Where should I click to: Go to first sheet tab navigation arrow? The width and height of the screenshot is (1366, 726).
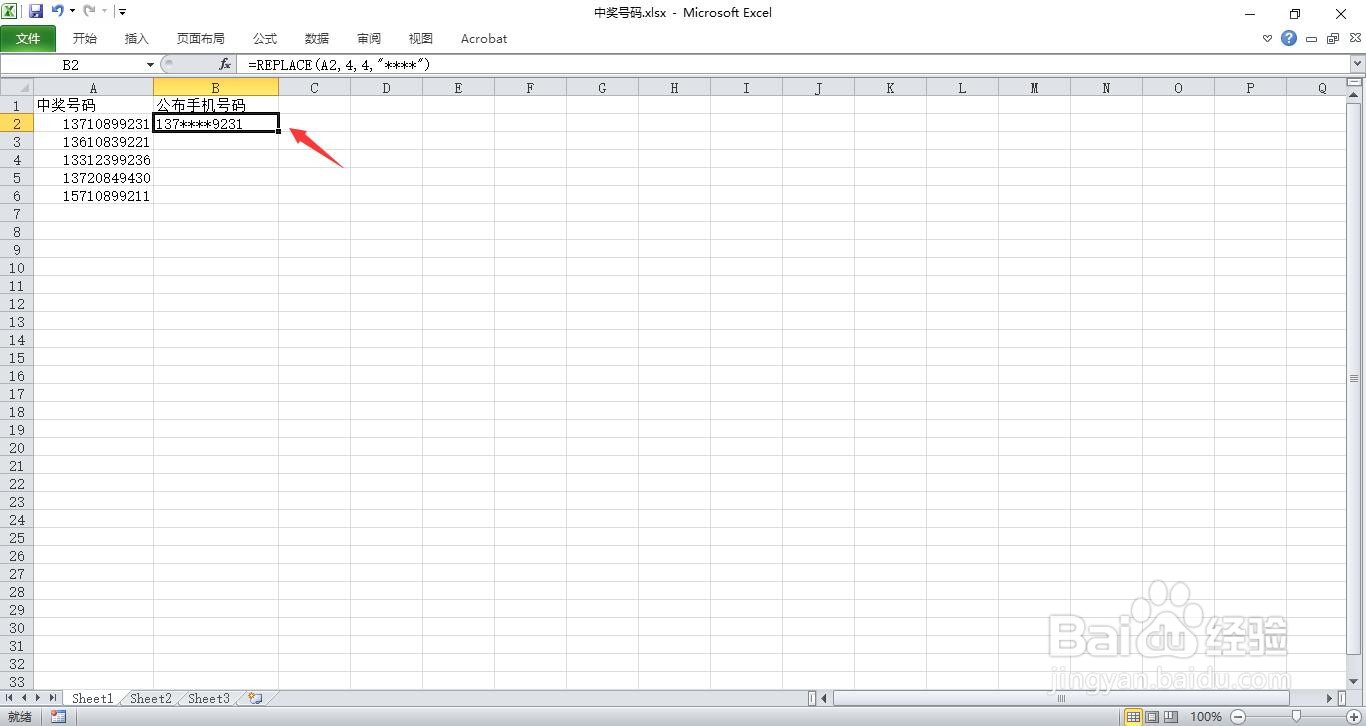[x=10, y=698]
